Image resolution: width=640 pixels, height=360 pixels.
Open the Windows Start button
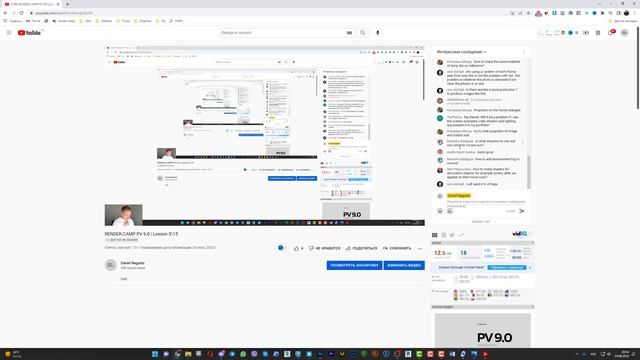tap(155, 354)
